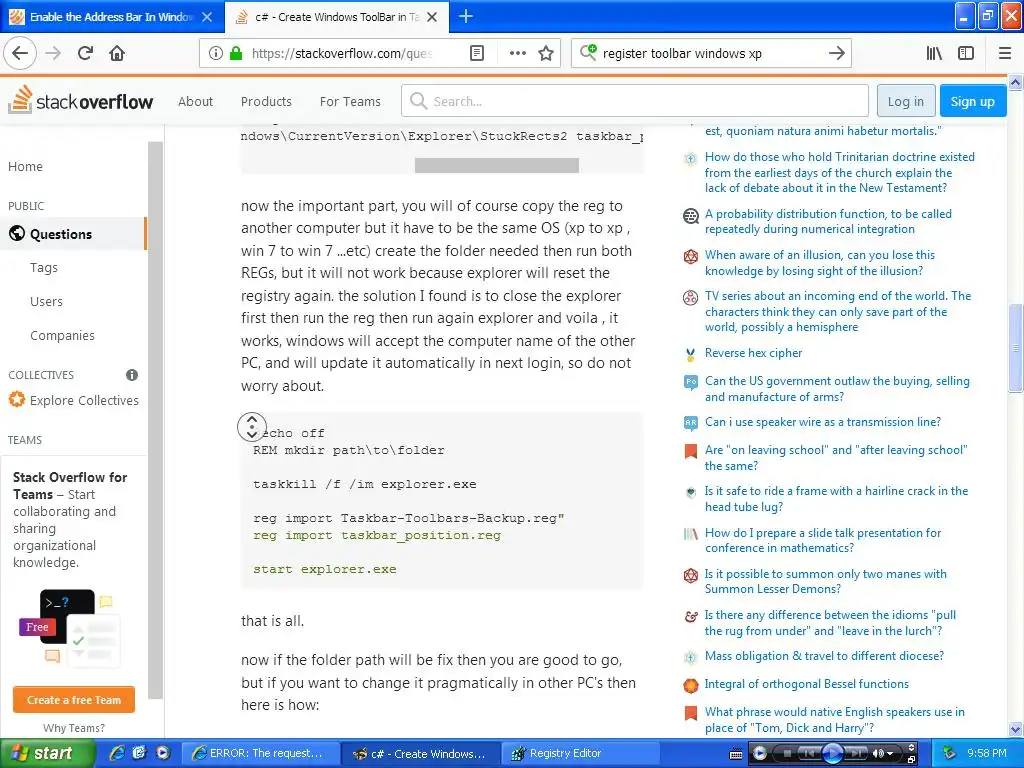Open the For Teams menu item

350,101
